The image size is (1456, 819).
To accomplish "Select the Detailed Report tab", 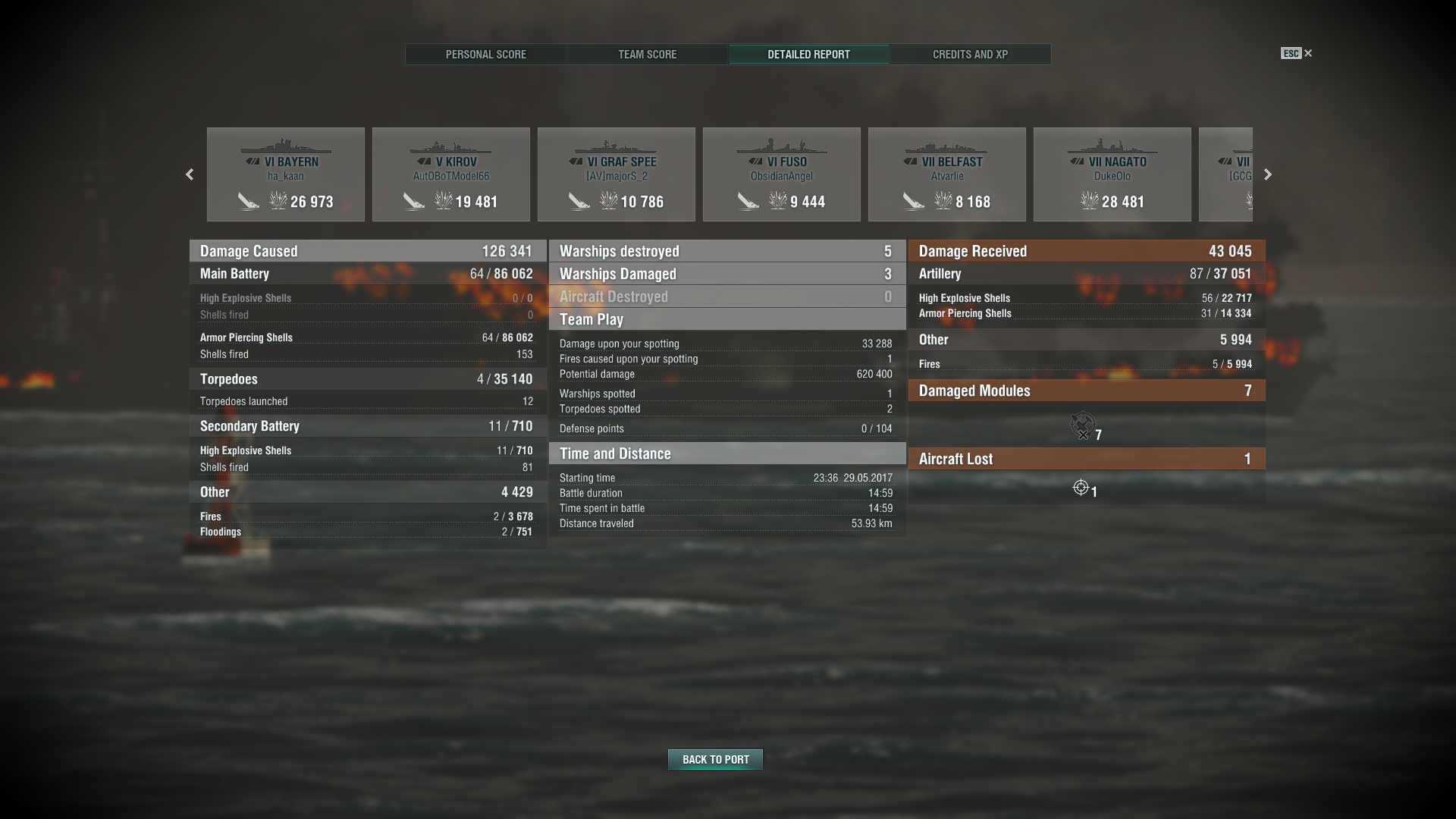I will coord(808,55).
